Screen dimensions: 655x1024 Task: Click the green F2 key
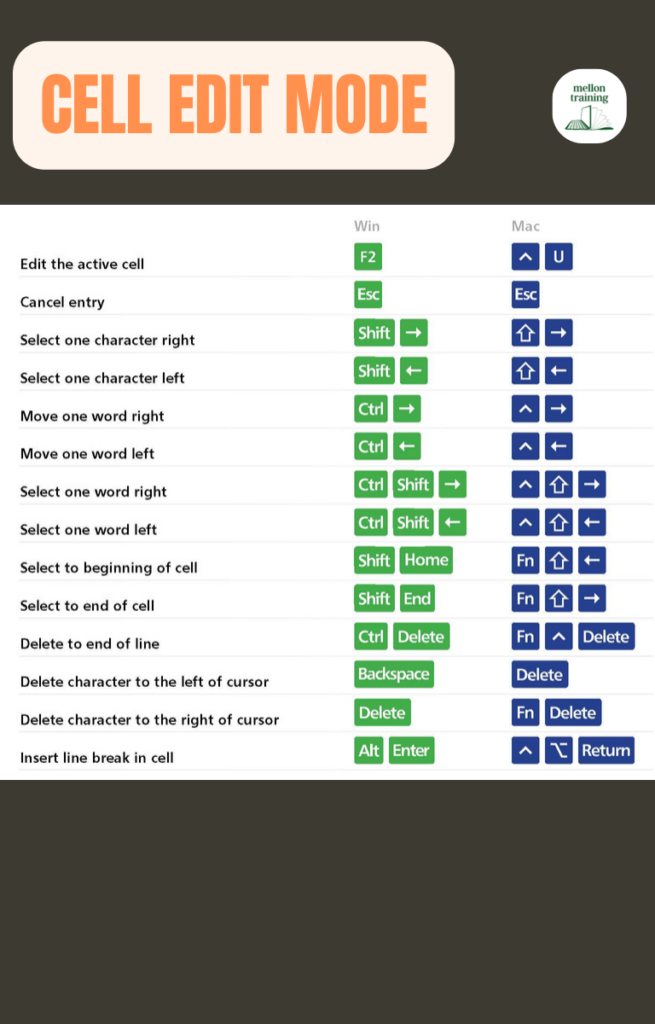(x=368, y=257)
